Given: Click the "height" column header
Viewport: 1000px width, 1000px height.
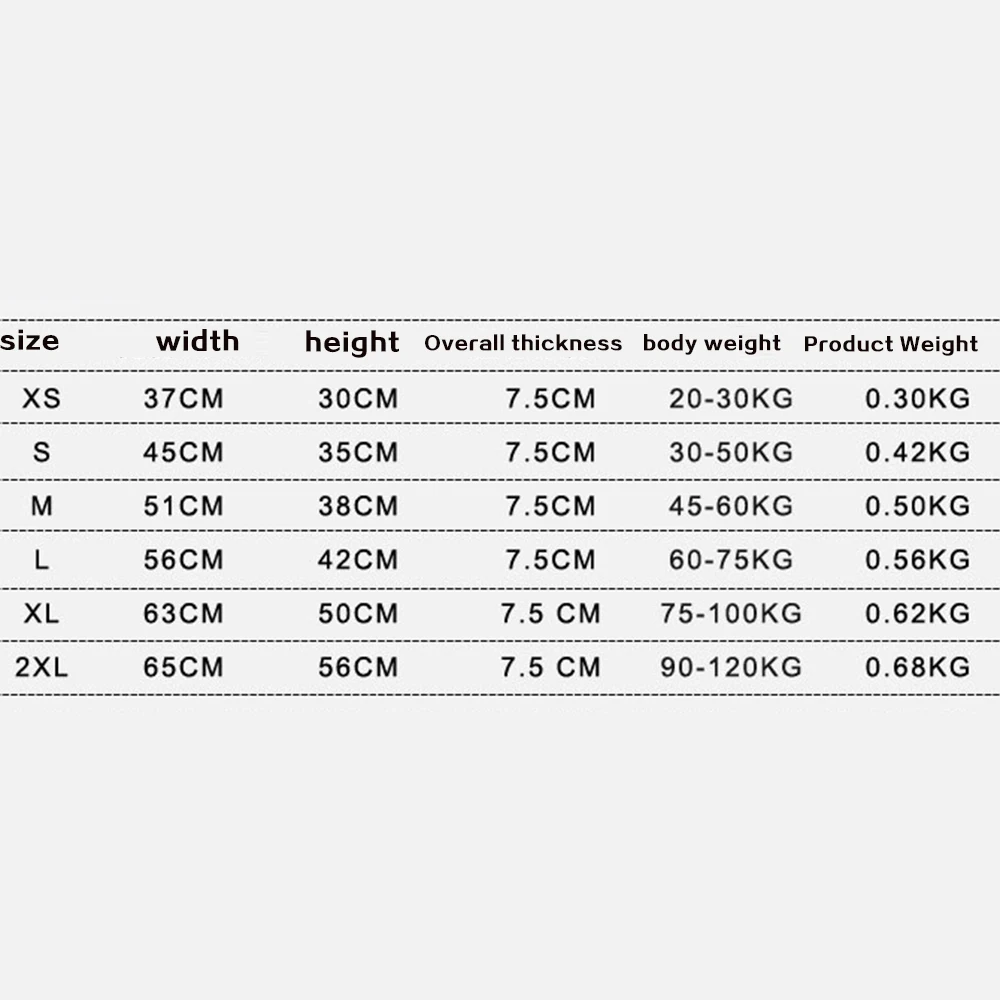Looking at the screenshot, I should tap(352, 343).
